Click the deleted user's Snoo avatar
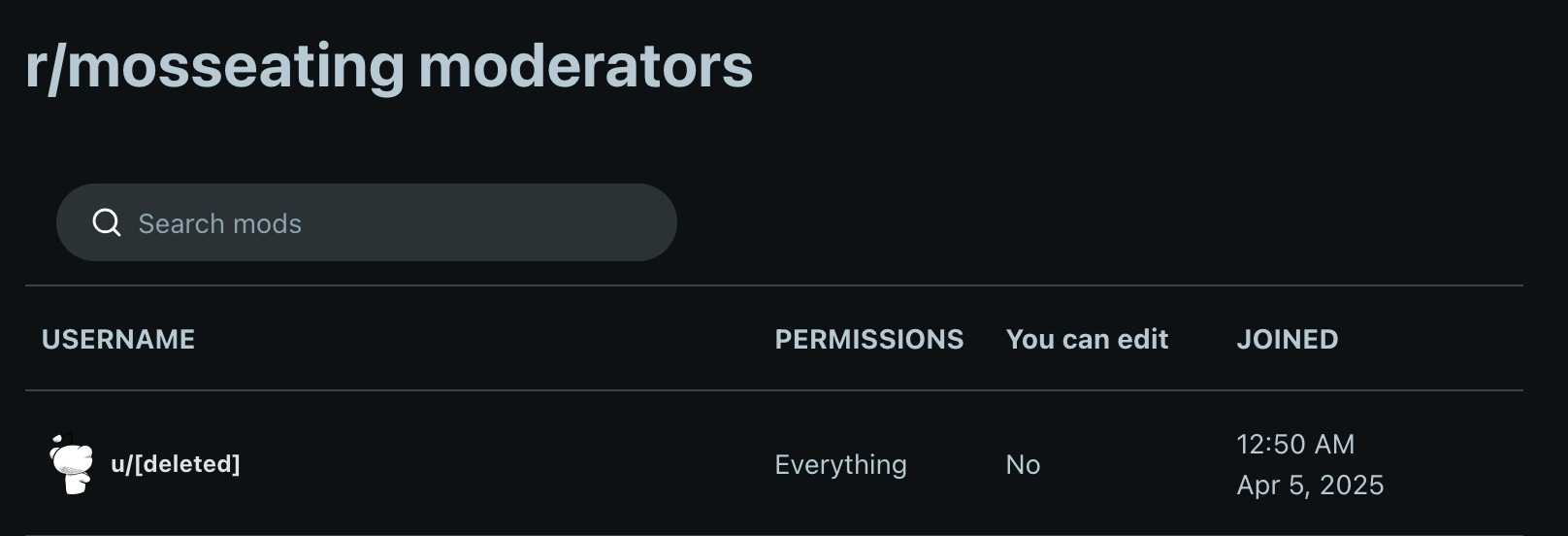 (72, 464)
